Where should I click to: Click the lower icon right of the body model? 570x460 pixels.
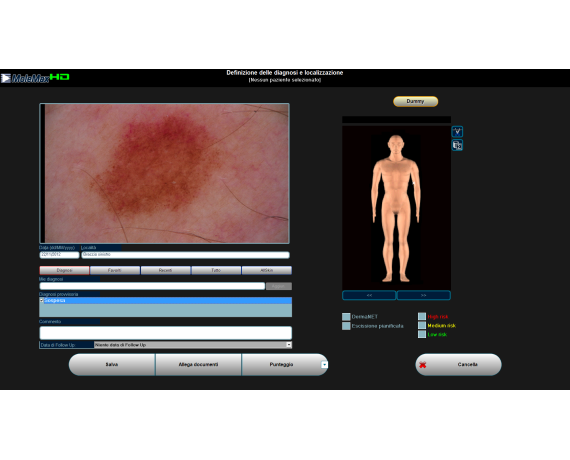coord(457,145)
